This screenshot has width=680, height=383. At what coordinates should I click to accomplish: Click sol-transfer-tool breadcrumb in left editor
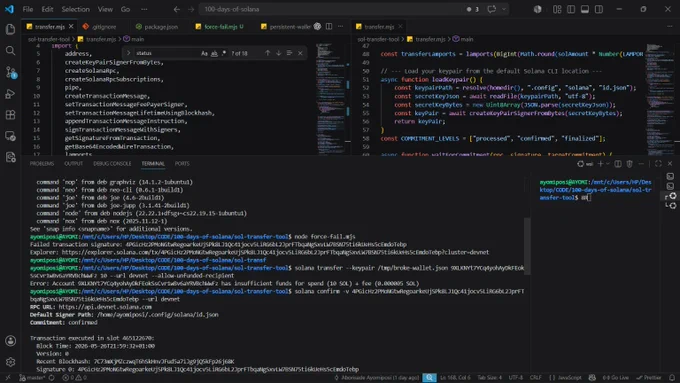[49, 39]
